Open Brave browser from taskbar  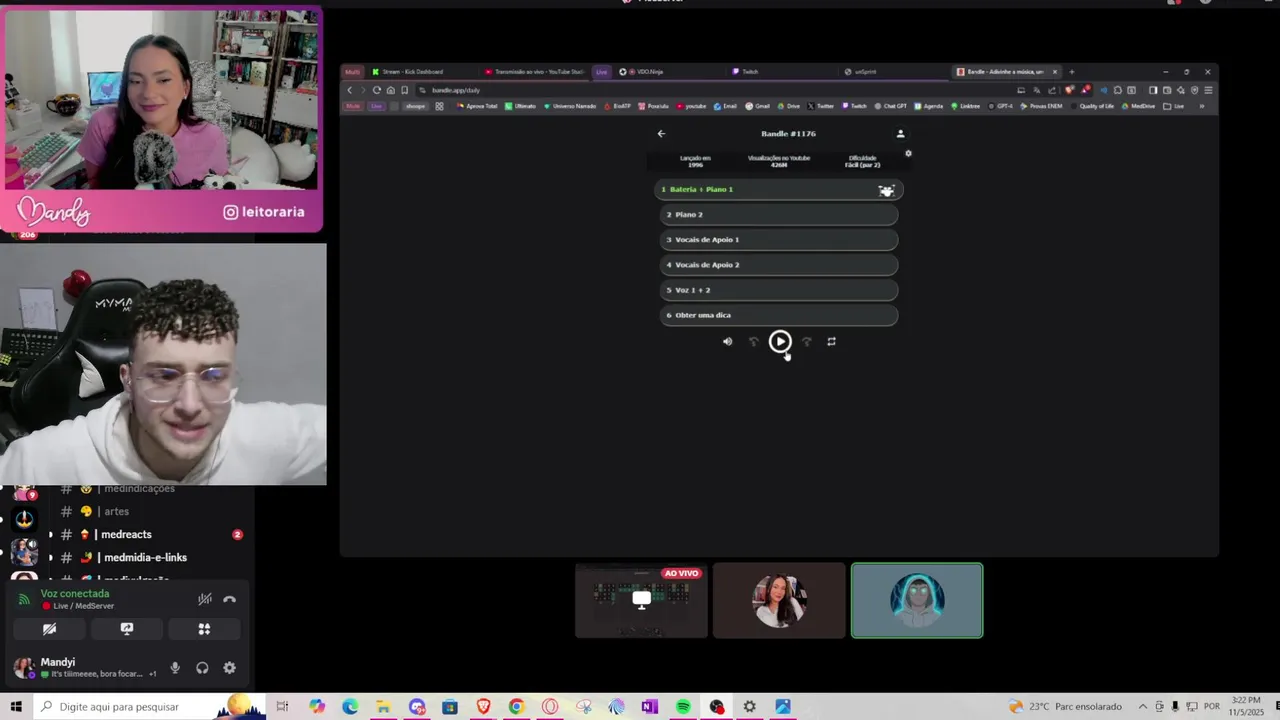[483, 707]
